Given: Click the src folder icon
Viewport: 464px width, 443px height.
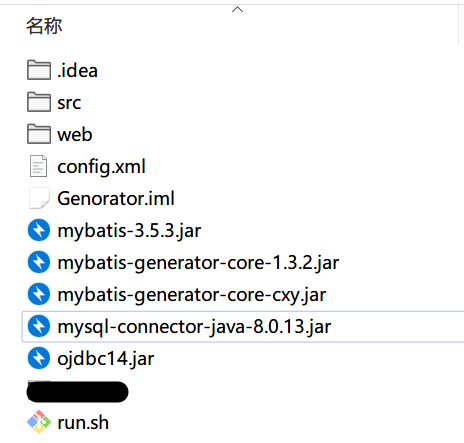Looking at the screenshot, I should (x=39, y=102).
